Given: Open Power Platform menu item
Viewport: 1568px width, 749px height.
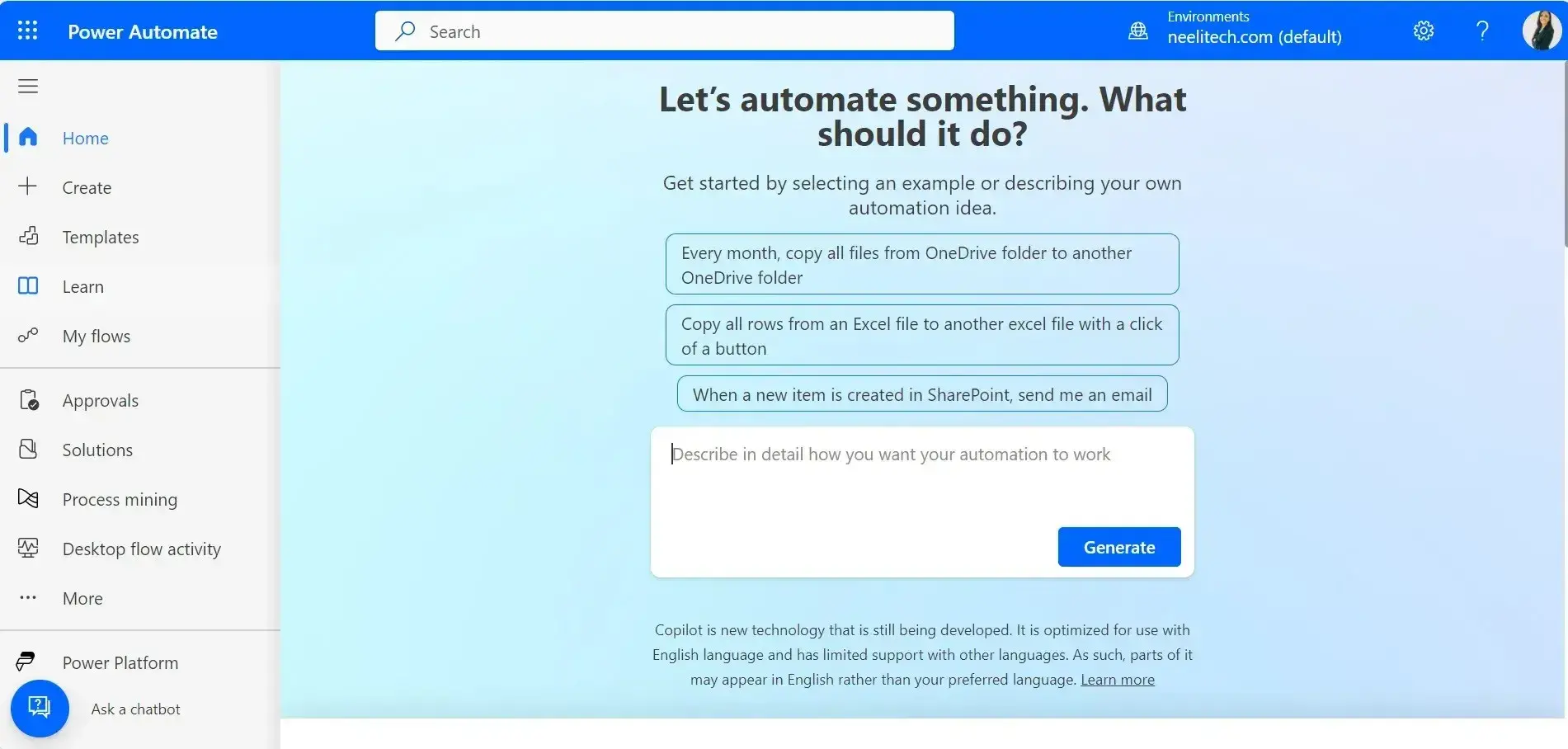Looking at the screenshot, I should (140, 662).
